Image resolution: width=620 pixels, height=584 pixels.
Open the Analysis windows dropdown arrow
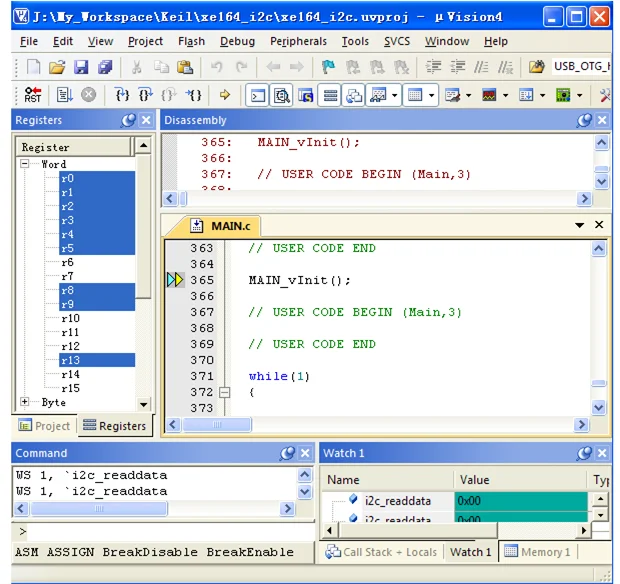pyautogui.click(x=505, y=95)
